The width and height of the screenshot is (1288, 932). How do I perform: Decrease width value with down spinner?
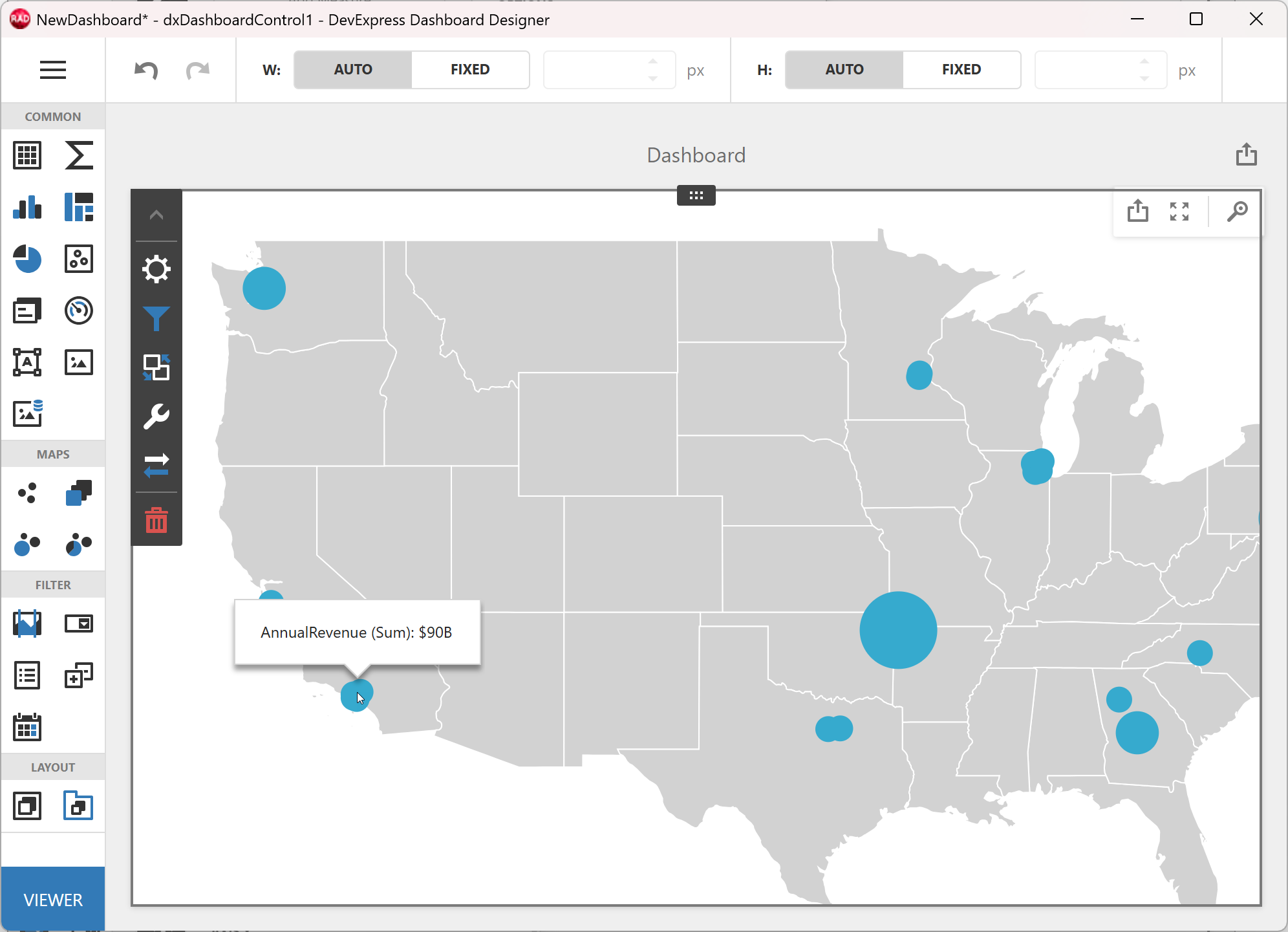click(x=653, y=78)
